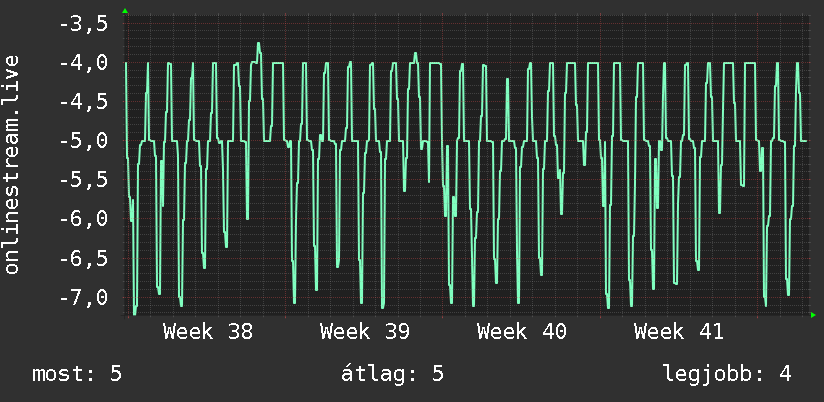Click the 'Week 38' axis label
Viewport: 824px width, 402px height.
point(208,332)
